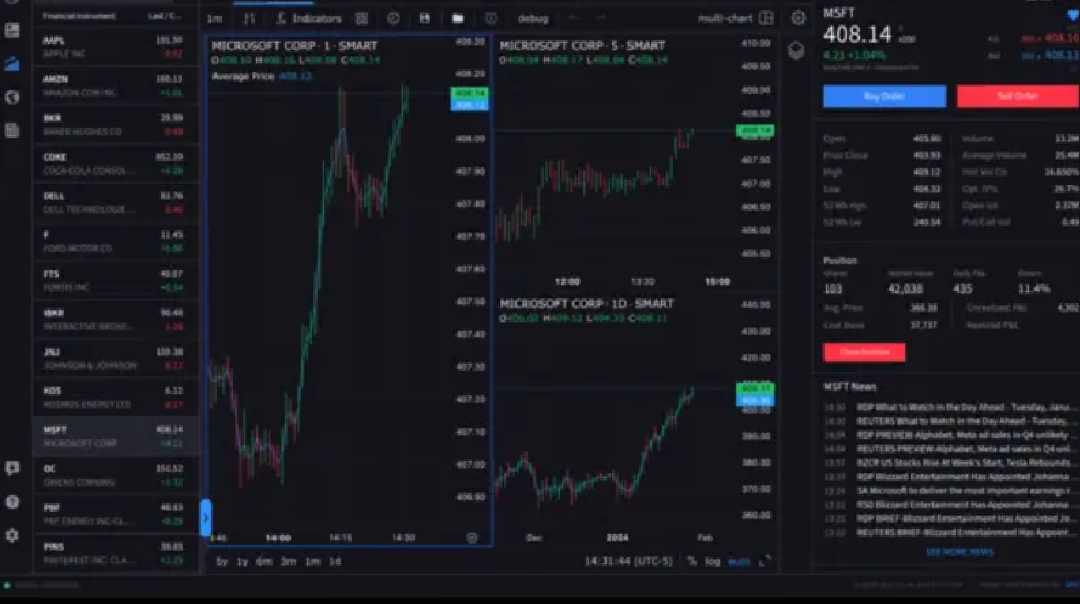Select OC Owens Corning in the watchlist
The image size is (1080, 604).
point(115,475)
